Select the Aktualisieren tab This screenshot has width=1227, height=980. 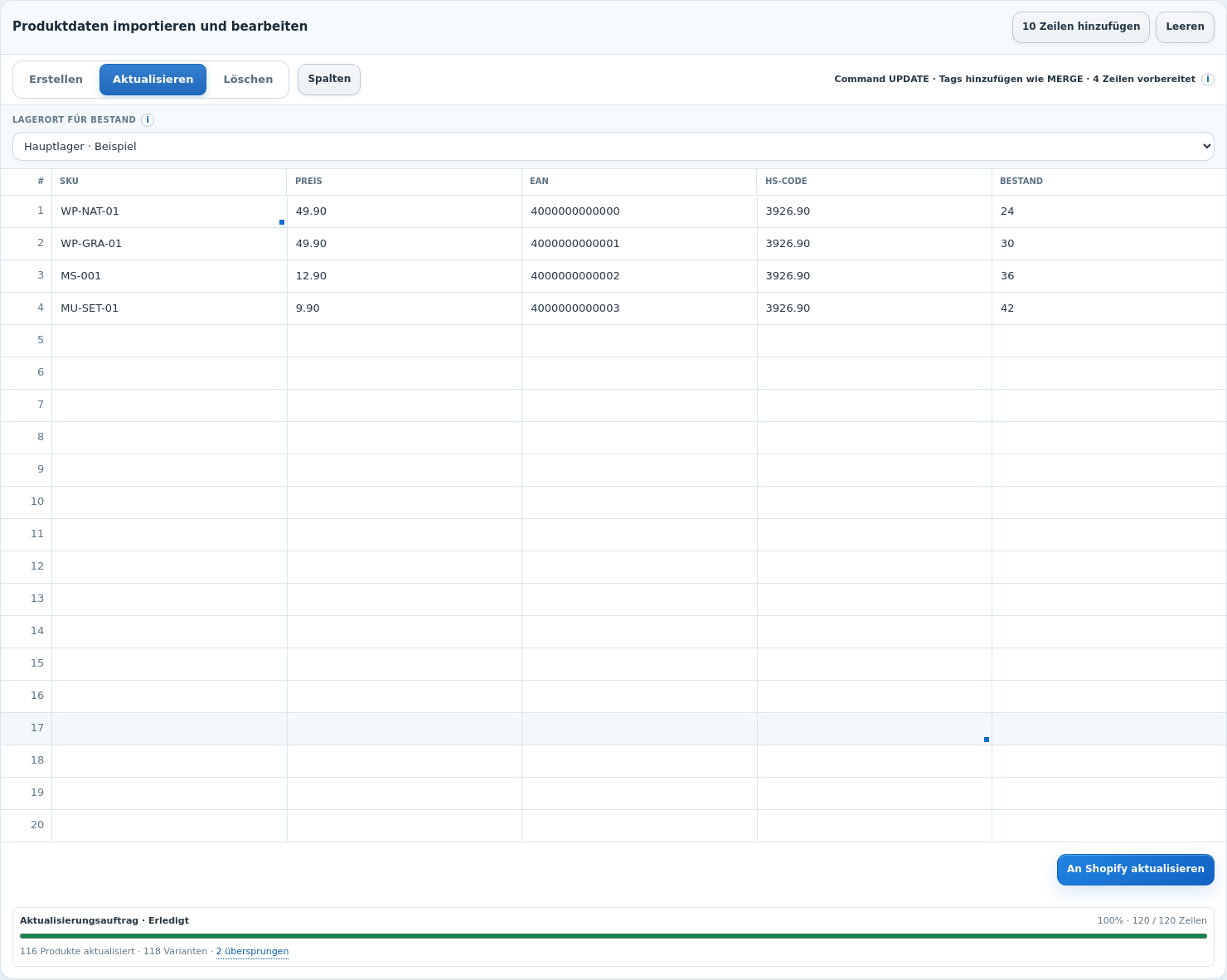pos(153,80)
